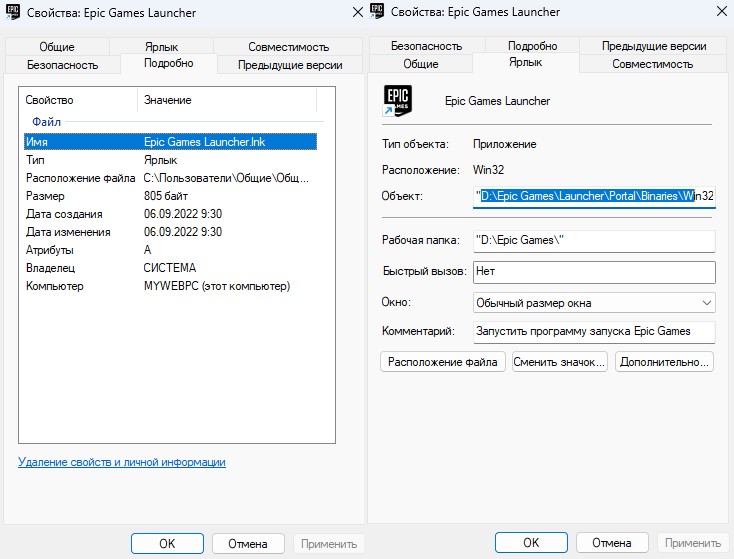This screenshot has height=559, width=734.
Task: Select the Дата создания row
Action: pos(170,214)
